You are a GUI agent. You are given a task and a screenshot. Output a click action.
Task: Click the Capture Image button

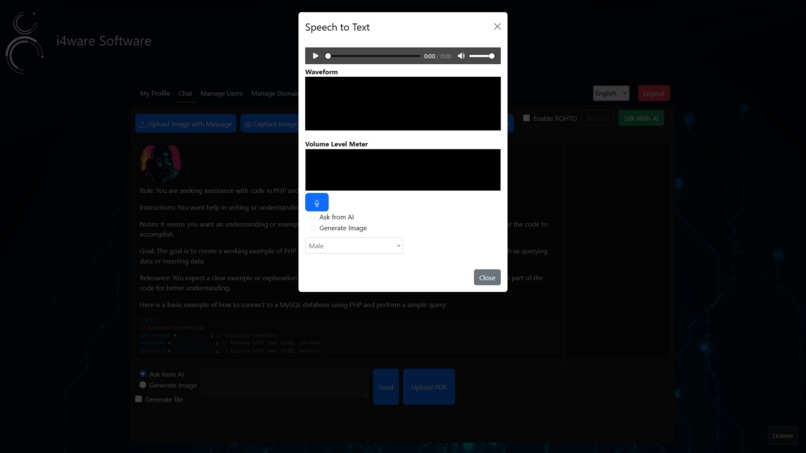(270, 124)
